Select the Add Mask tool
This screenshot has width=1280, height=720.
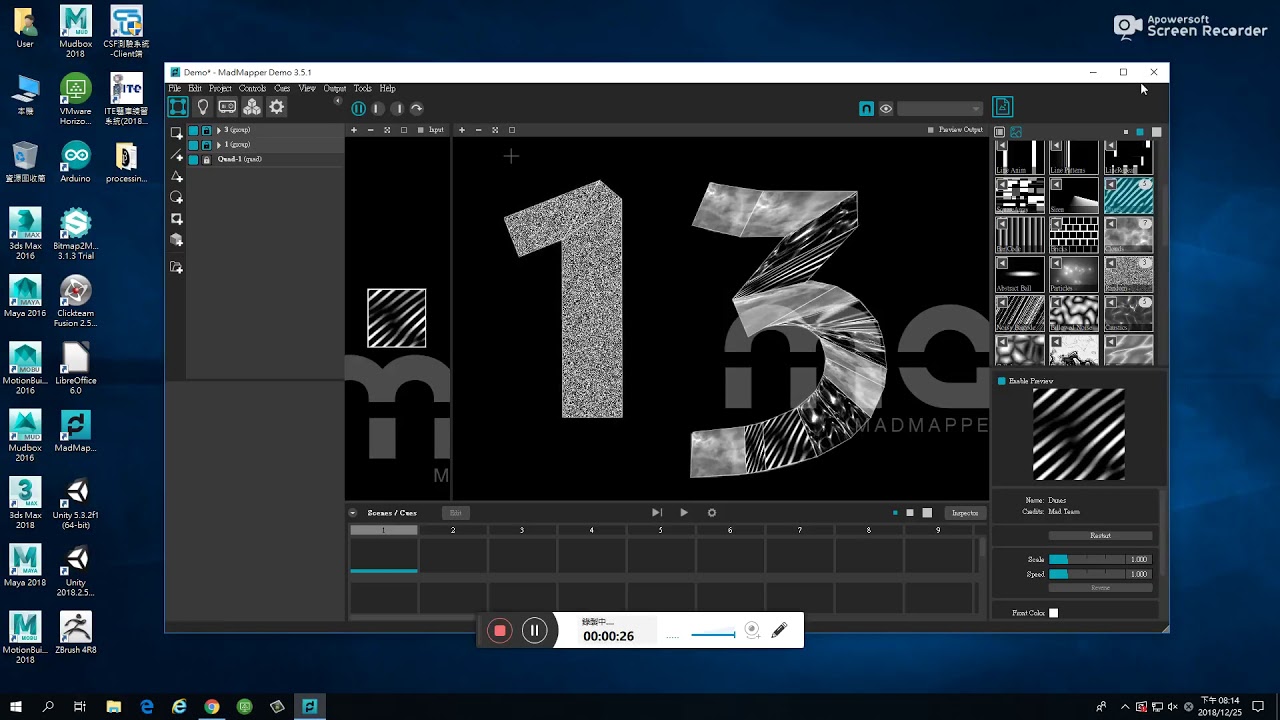click(177, 218)
